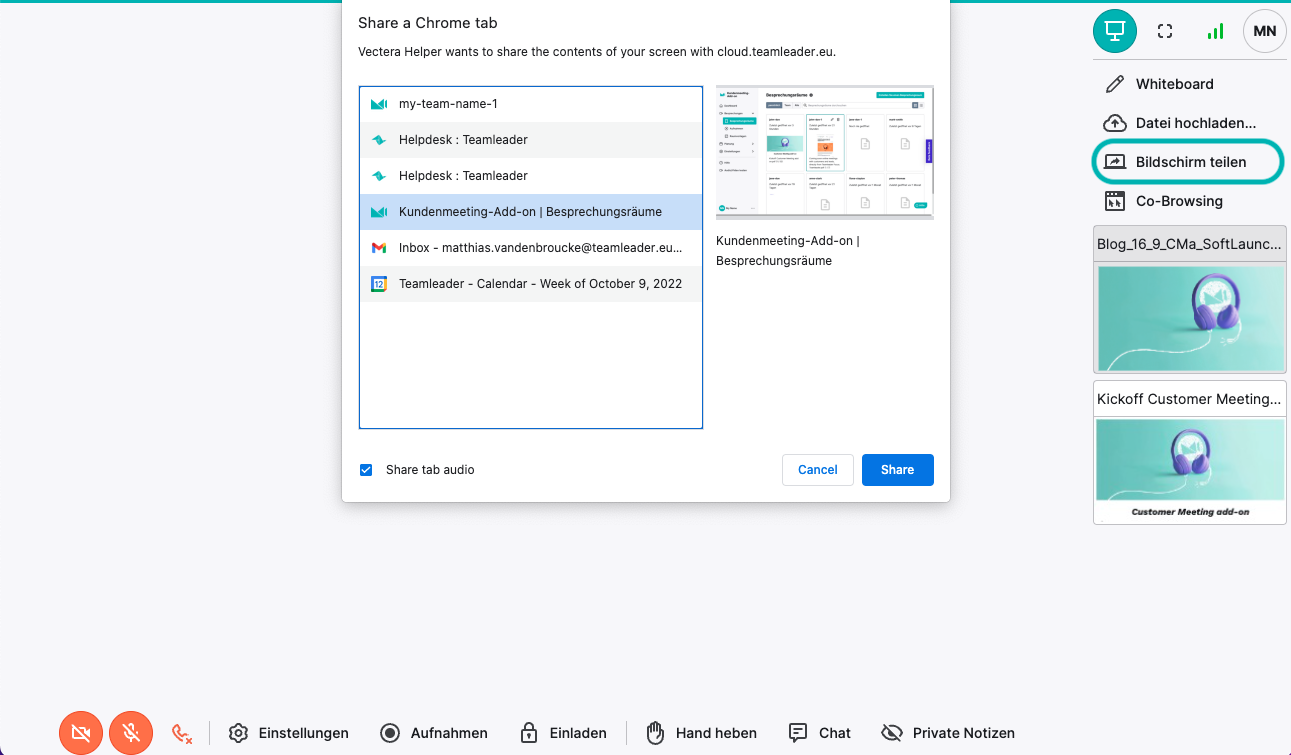
Task: Click the Private Notizen label
Action: (x=964, y=733)
